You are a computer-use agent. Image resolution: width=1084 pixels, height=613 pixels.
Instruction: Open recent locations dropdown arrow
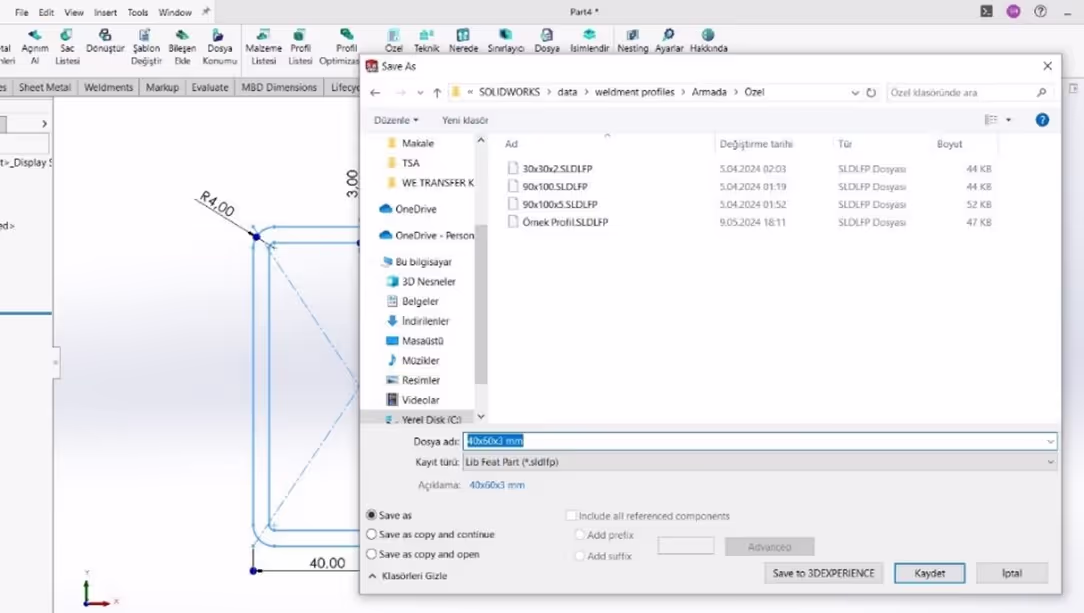[x=420, y=93]
